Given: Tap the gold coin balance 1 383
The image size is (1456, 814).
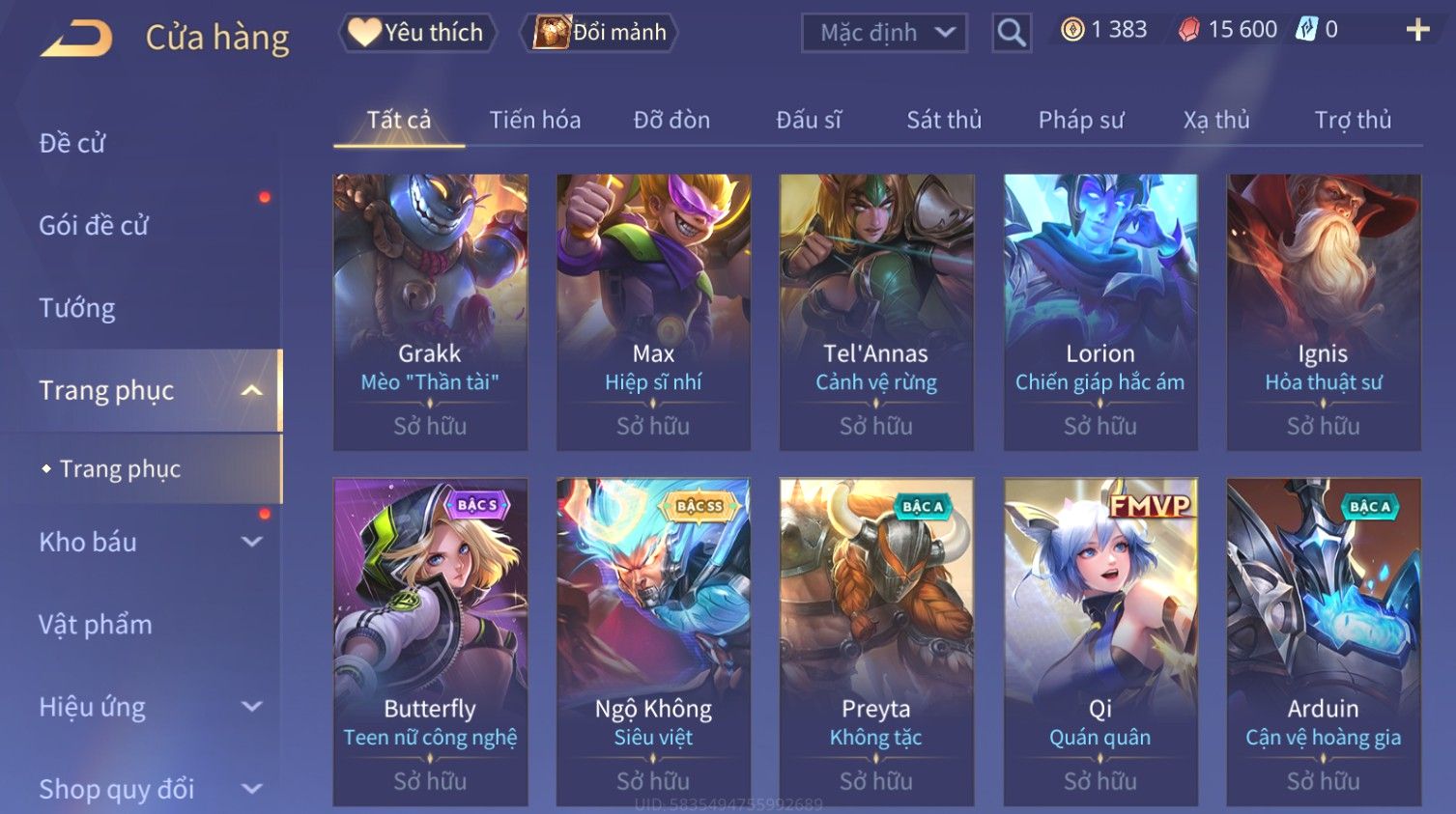Looking at the screenshot, I should click(1104, 29).
